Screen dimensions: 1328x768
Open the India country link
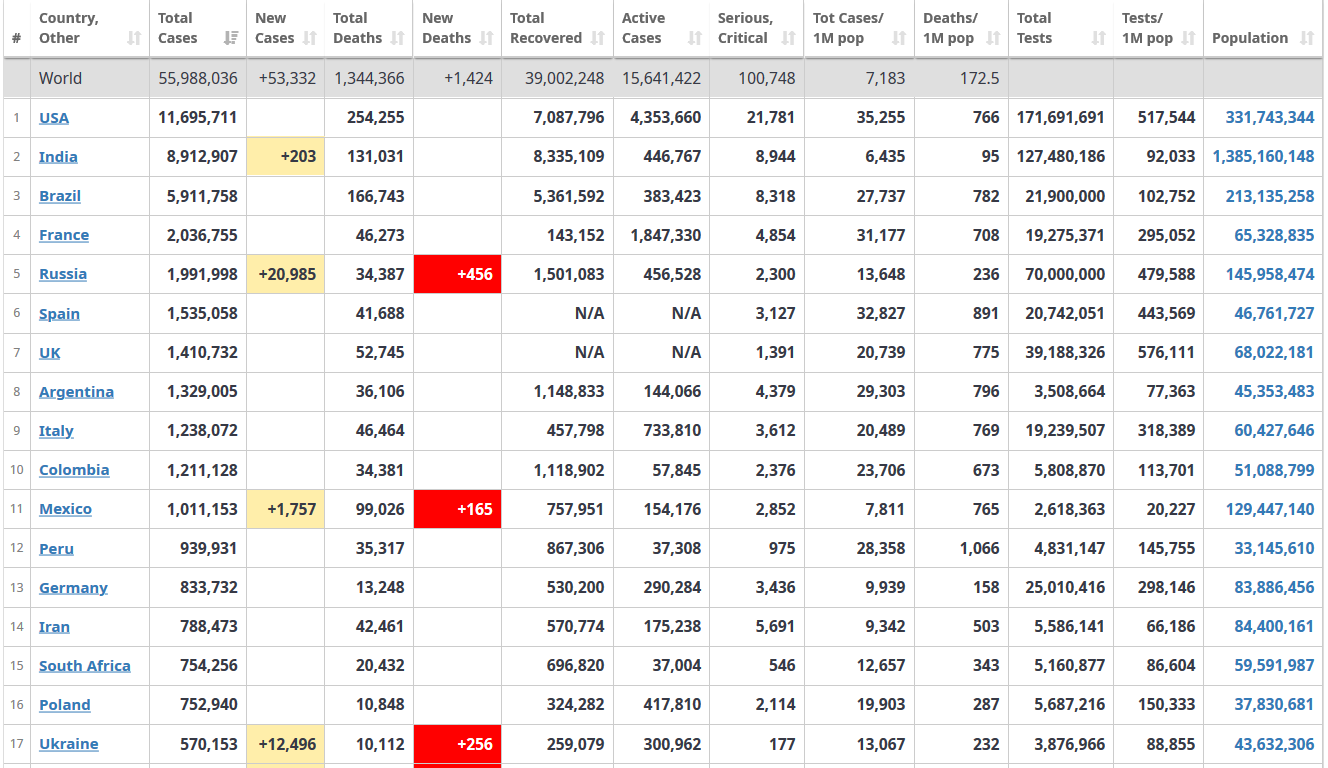[58, 157]
